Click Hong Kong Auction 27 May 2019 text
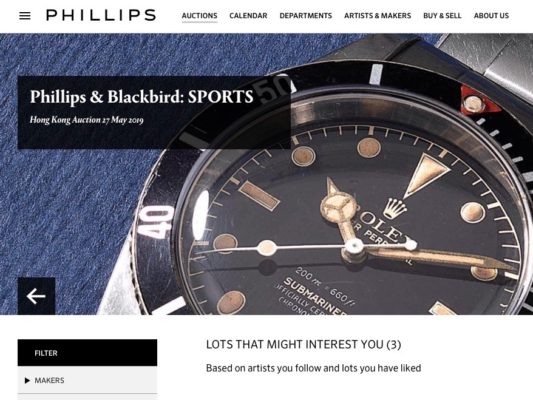The height and width of the screenshot is (400, 533). click(86, 120)
